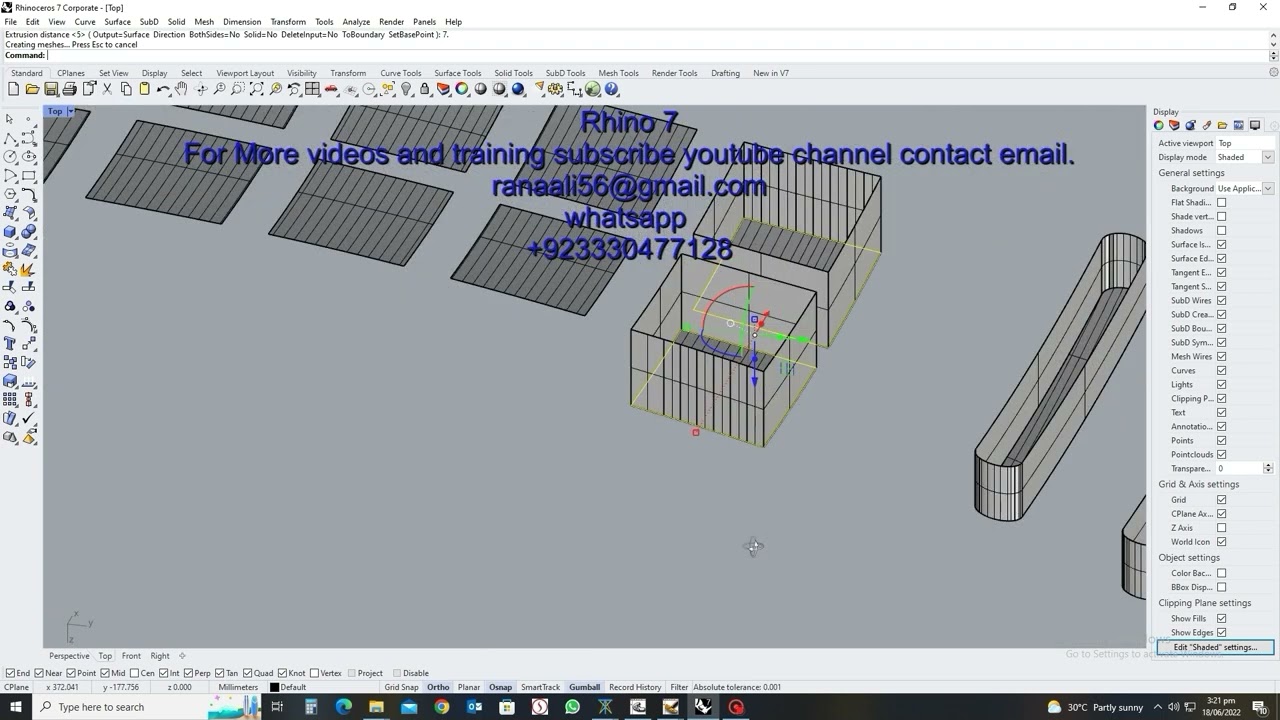Click the monitor Display panel icon
This screenshot has height=720, width=1280.
(1254, 125)
